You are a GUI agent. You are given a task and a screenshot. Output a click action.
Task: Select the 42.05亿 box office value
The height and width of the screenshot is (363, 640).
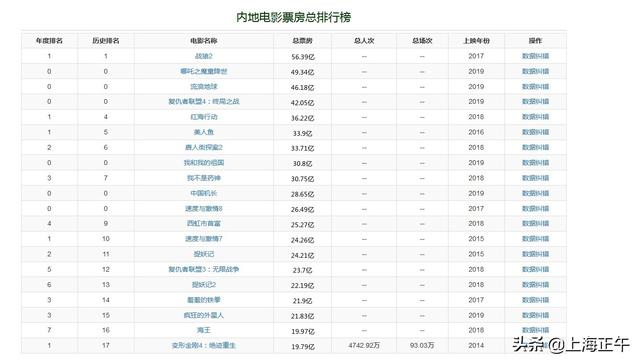point(302,102)
